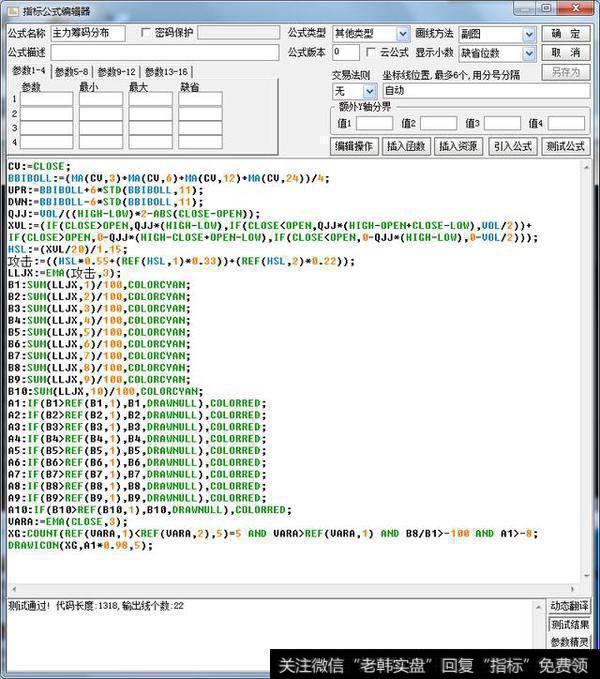Screen dimensions: 600x679
Task: Click the 另存为 button
Action: (566, 72)
